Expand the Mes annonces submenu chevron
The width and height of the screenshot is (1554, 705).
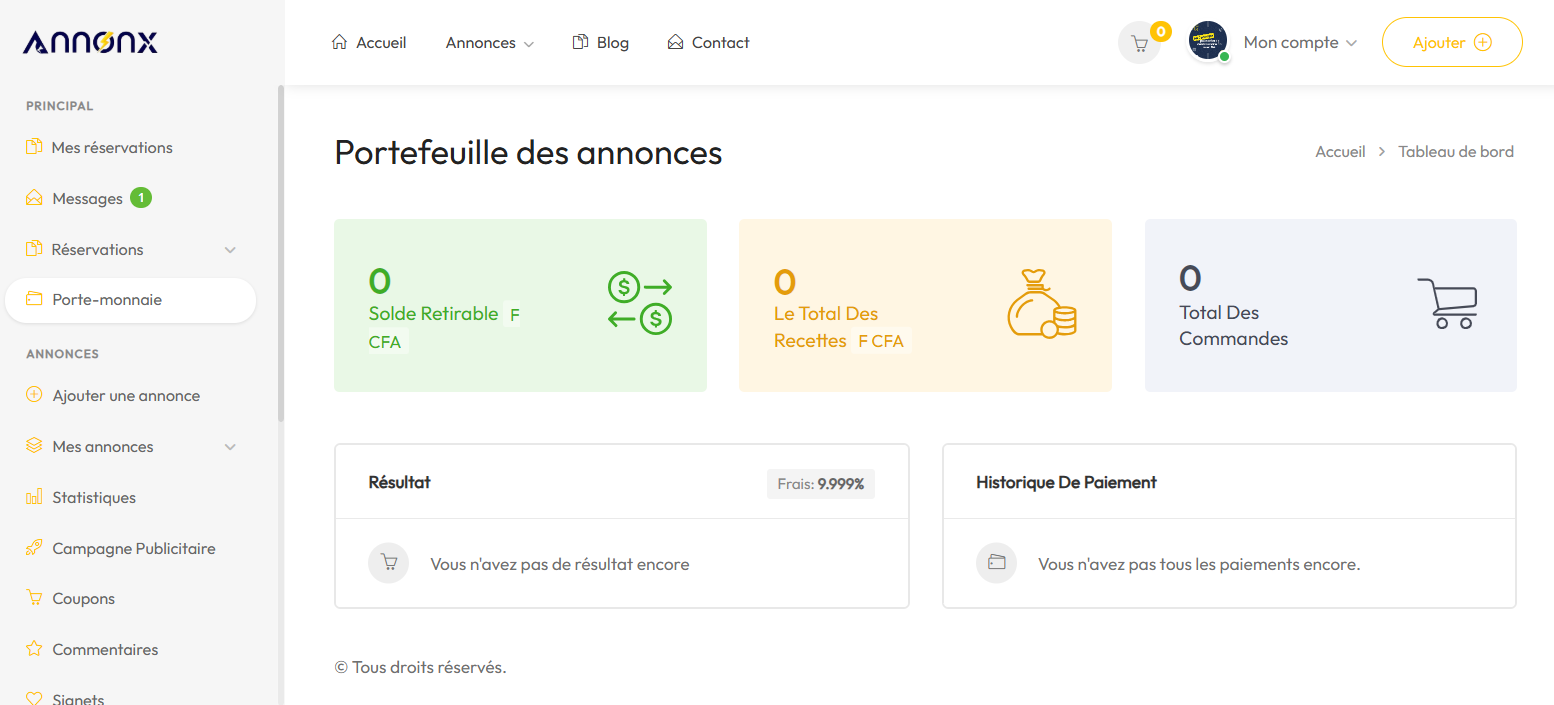click(230, 447)
